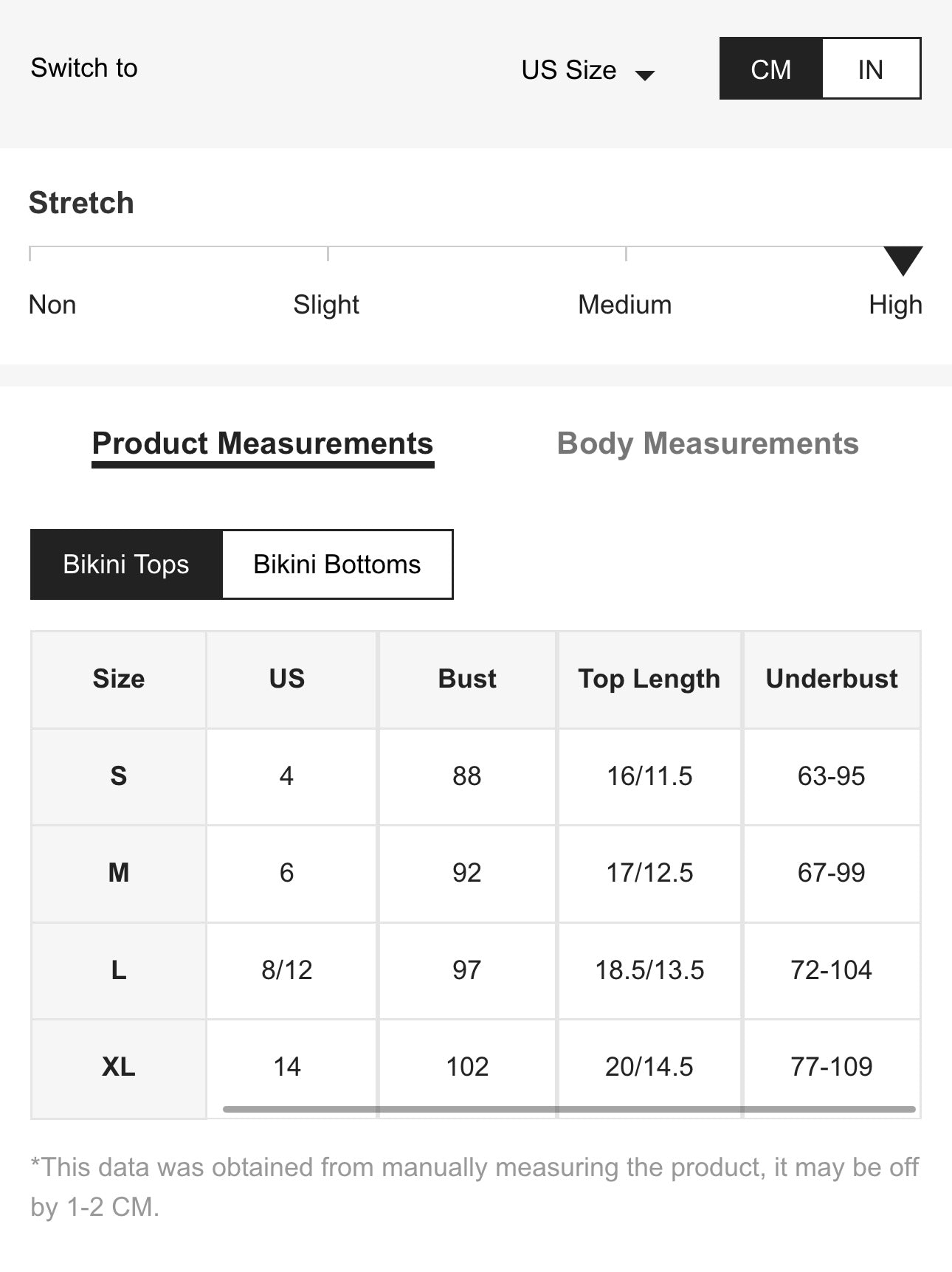
Task: Switch units to CM
Action: click(770, 69)
